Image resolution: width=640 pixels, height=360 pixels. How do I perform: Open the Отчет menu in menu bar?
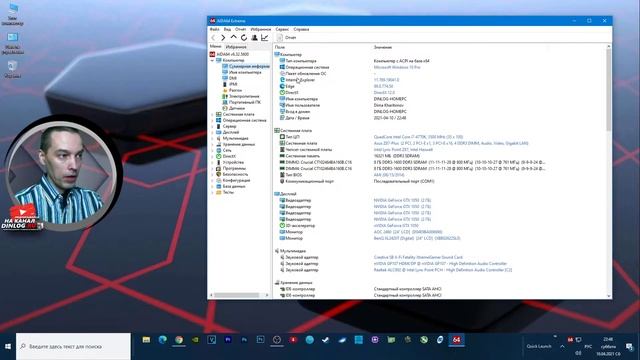[240, 29]
